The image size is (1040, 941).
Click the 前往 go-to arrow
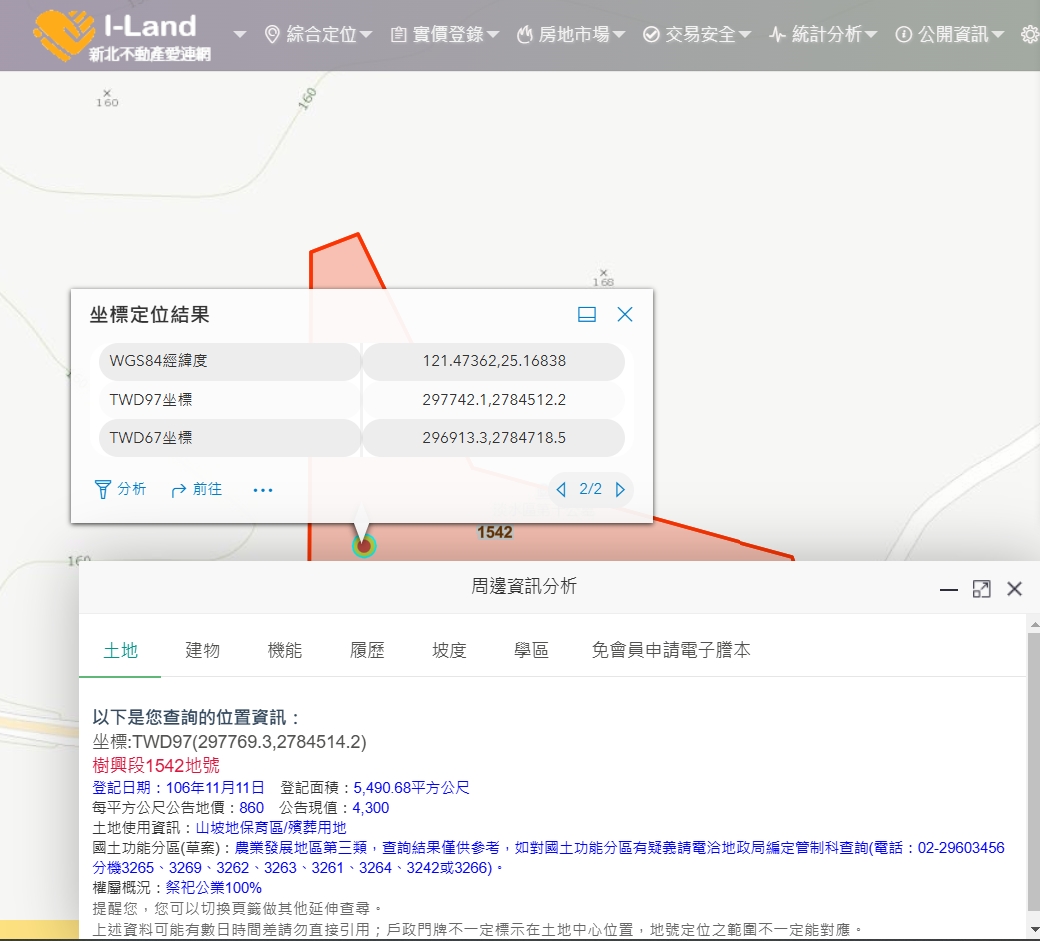(x=180, y=490)
